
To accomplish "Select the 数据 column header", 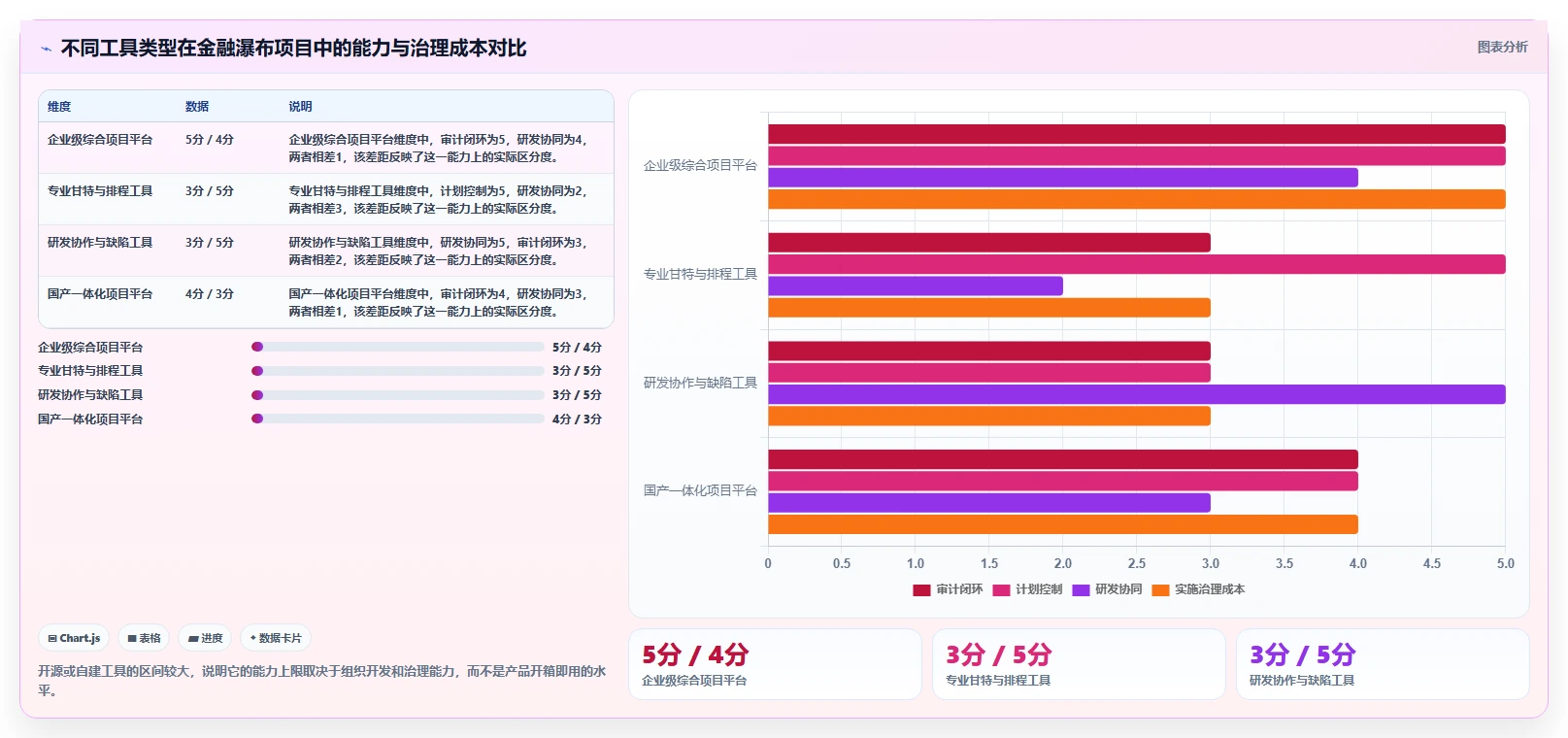I will pyautogui.click(x=197, y=107).
